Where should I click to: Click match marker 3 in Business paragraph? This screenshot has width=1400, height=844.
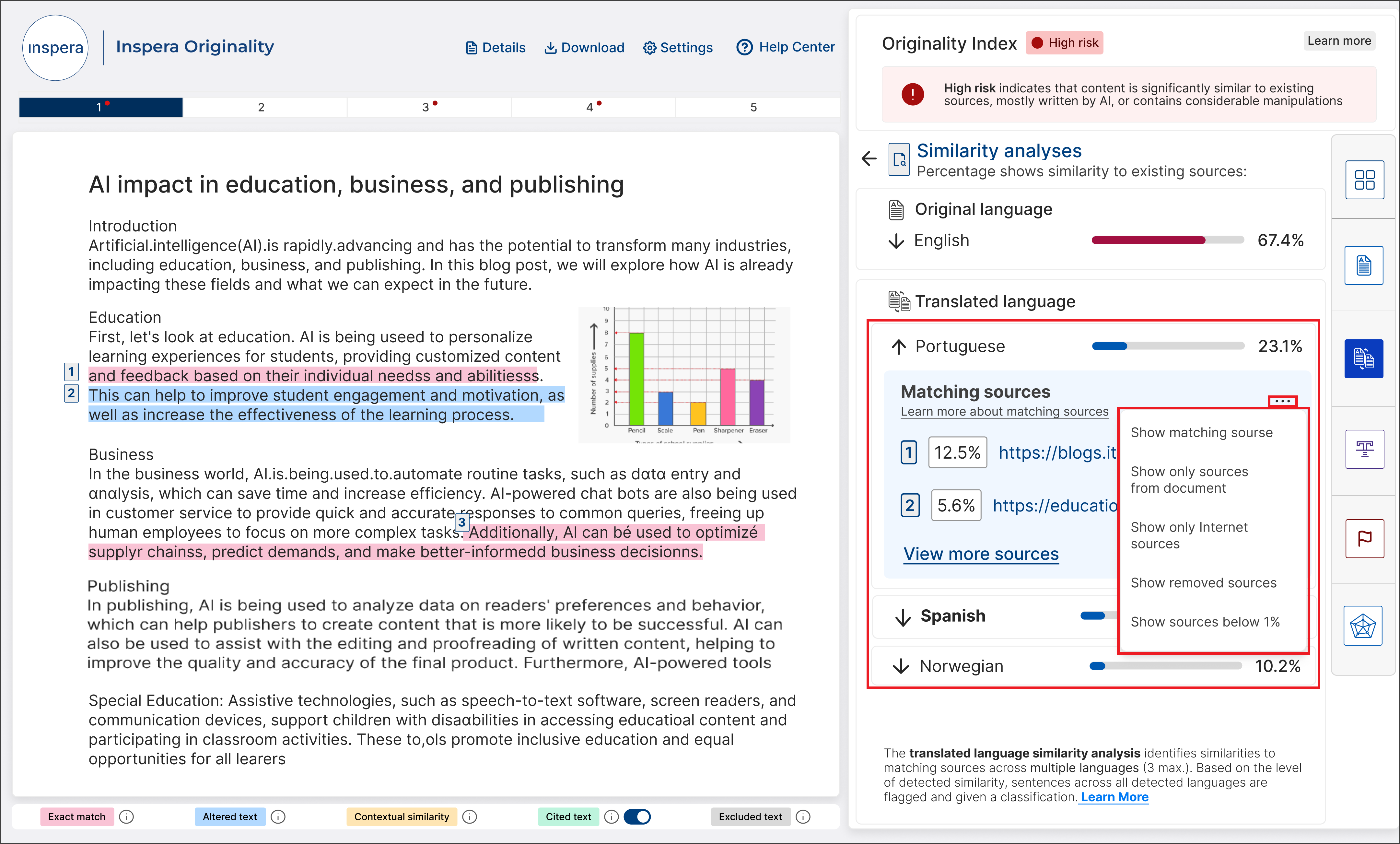pyautogui.click(x=461, y=522)
